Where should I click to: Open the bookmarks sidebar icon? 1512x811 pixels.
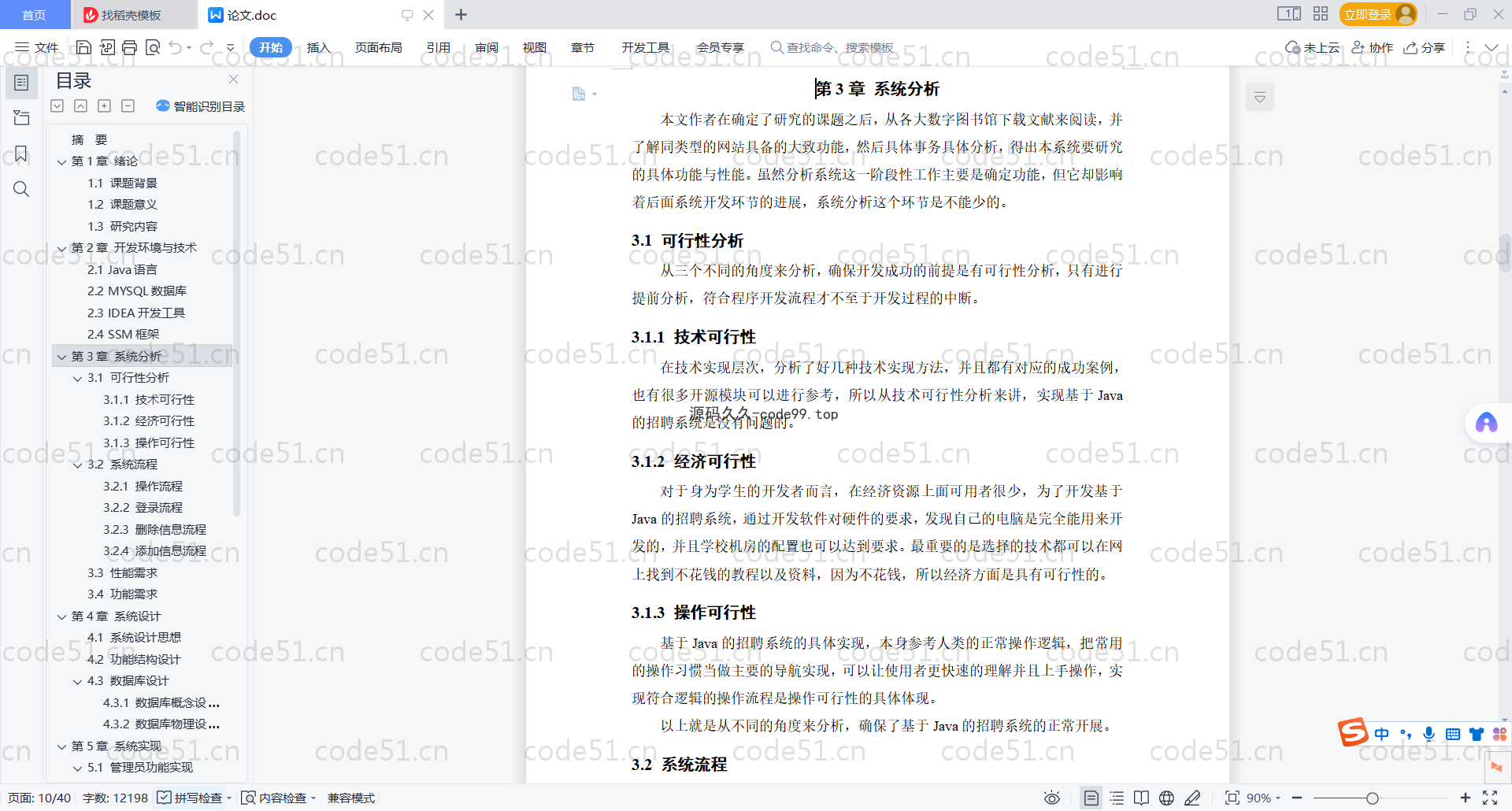(21, 154)
